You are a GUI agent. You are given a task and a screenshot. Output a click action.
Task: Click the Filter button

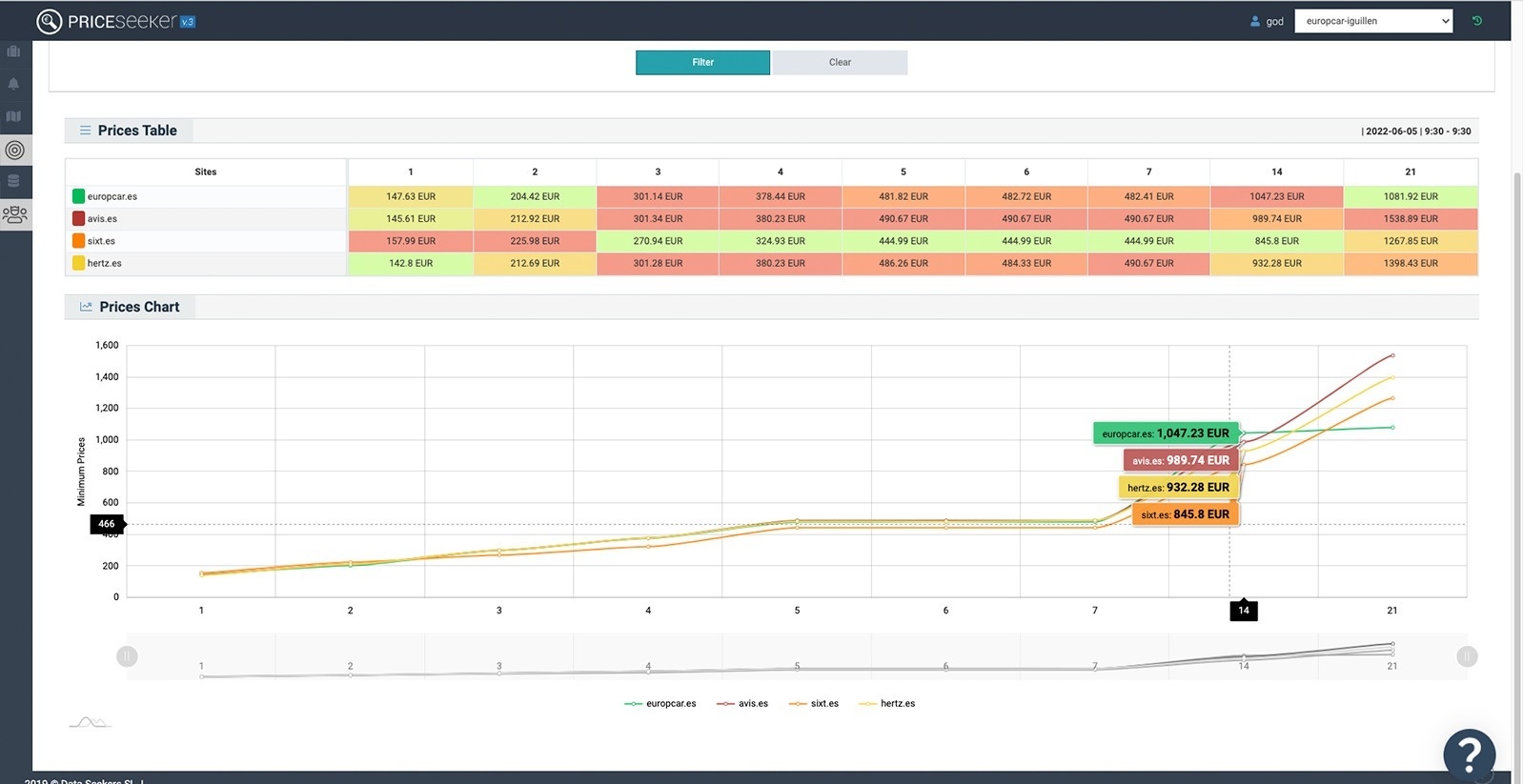702,62
